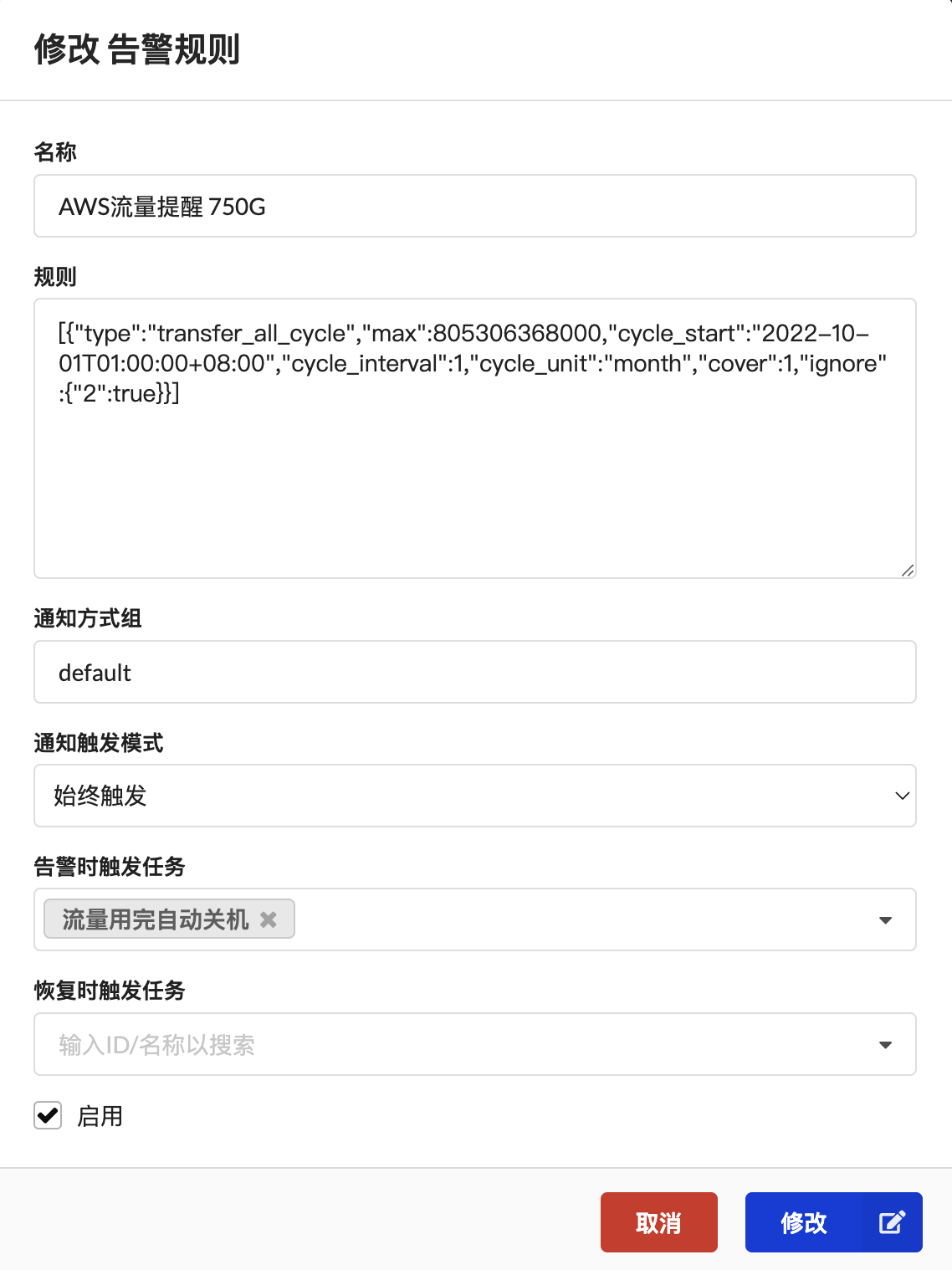The width and height of the screenshot is (952, 1270).
Task: Click the 输入ID/名称以搜索 search field
Action: [x=475, y=1044]
